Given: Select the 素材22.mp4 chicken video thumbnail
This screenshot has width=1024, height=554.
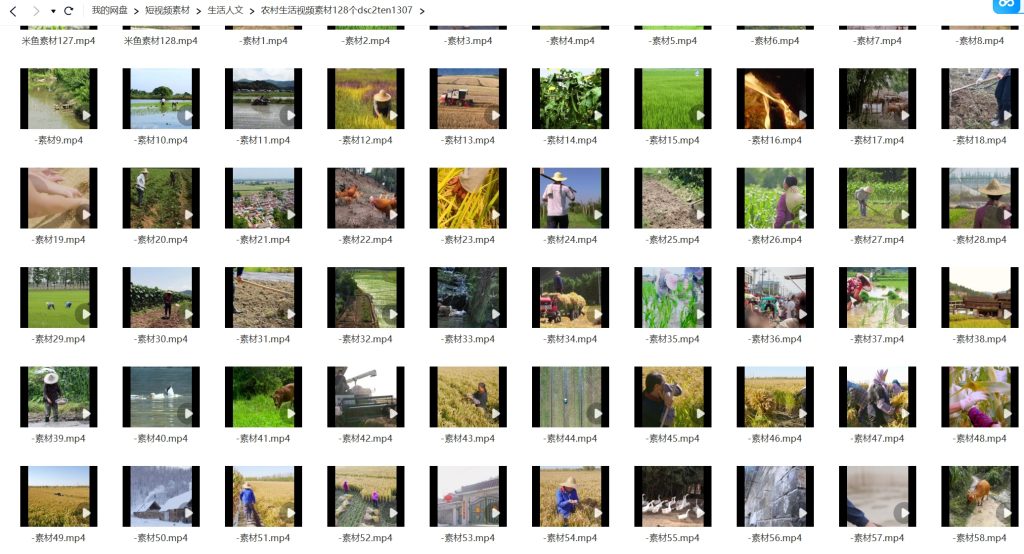Looking at the screenshot, I should [366, 198].
